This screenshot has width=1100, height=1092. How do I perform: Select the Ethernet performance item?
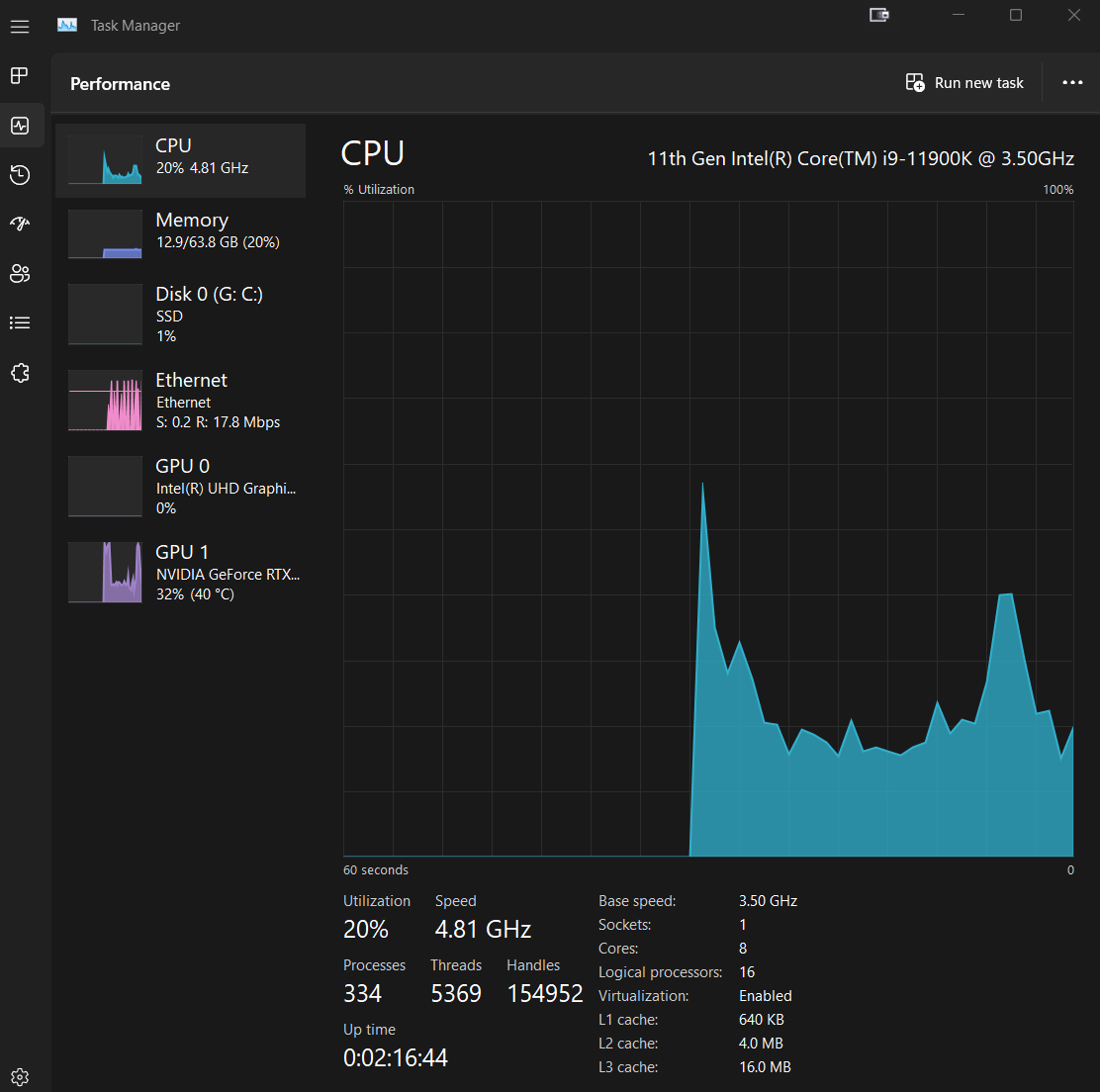(180, 401)
